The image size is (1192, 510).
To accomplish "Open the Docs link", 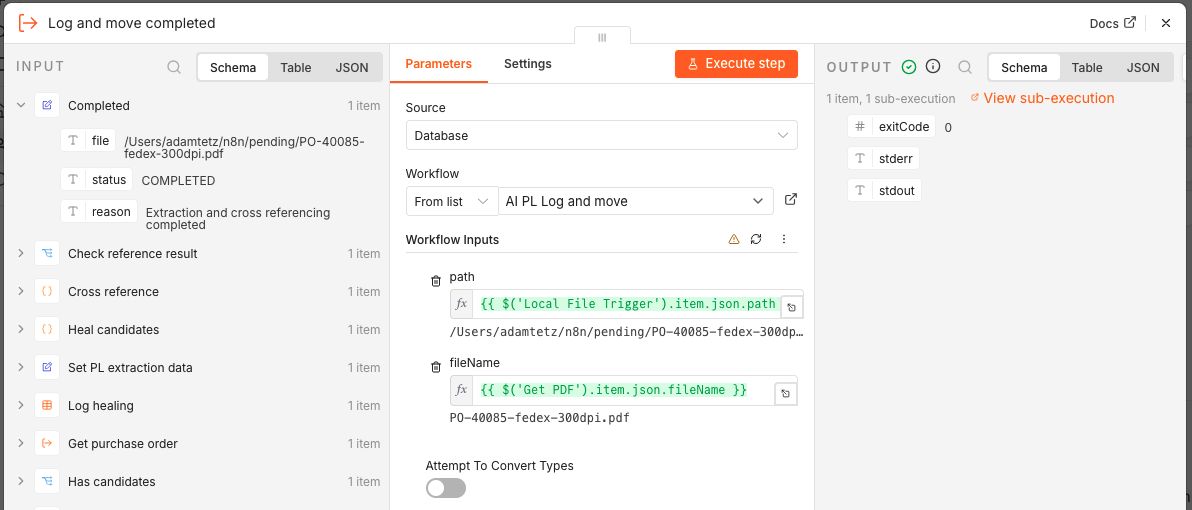I will coord(1112,23).
